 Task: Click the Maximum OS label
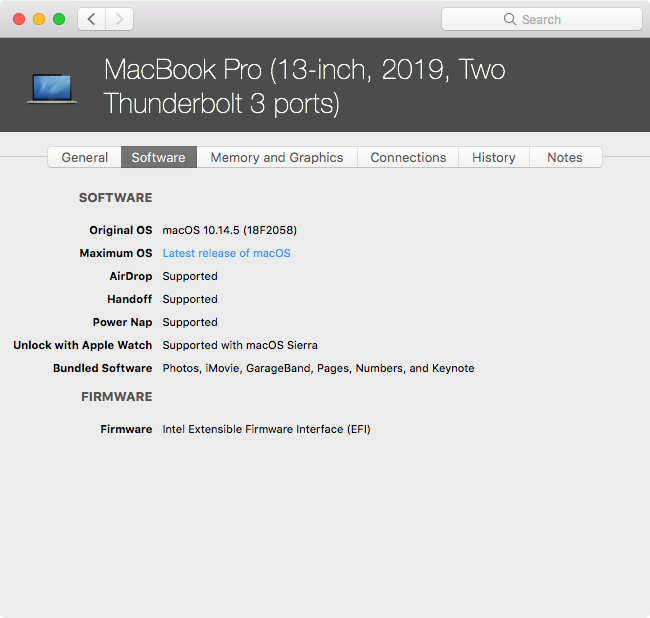point(116,253)
